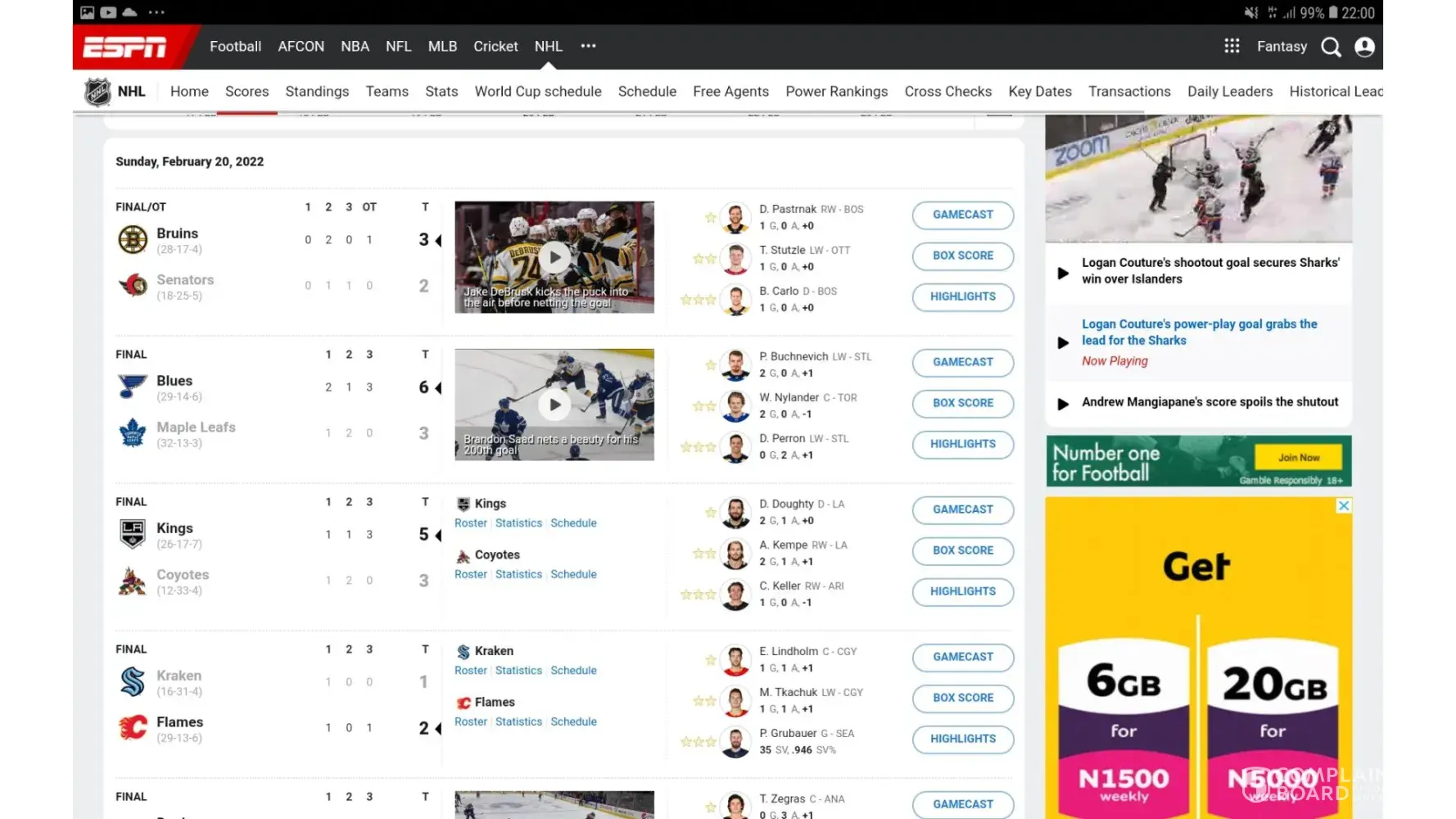
Task: Click the Maple Leafs team logo
Action: coord(133,433)
